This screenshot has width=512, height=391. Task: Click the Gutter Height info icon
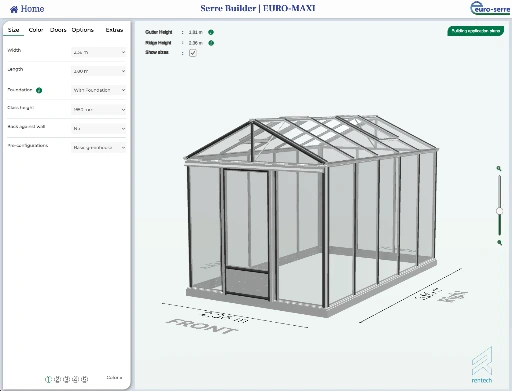point(211,32)
